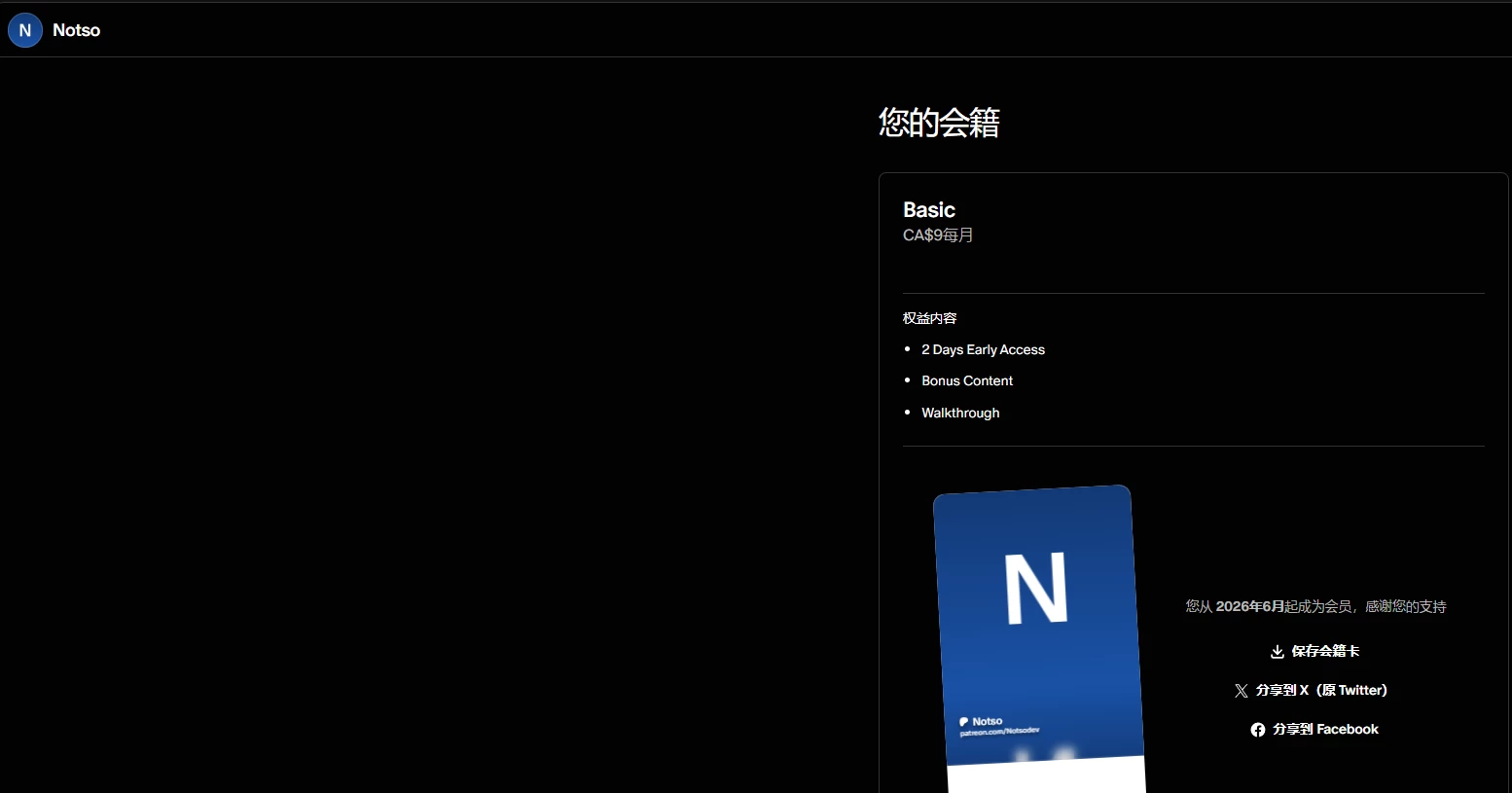Share to X using 分享到 X (原 Twitter)

point(1311,690)
